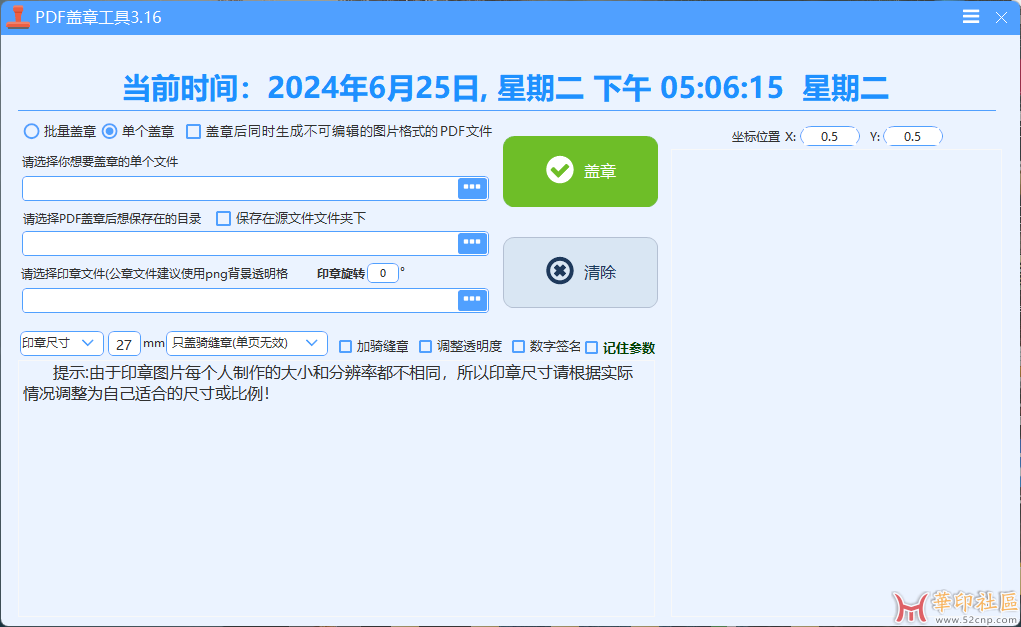The width and height of the screenshot is (1021, 627).
Task: Click the 印章旋转 angle input field
Action: pos(382,273)
